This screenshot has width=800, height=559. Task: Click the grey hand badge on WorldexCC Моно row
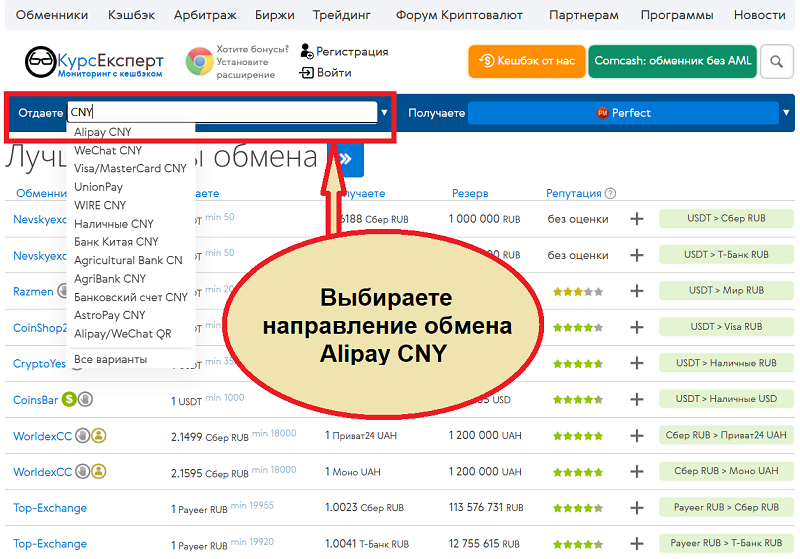(x=83, y=471)
